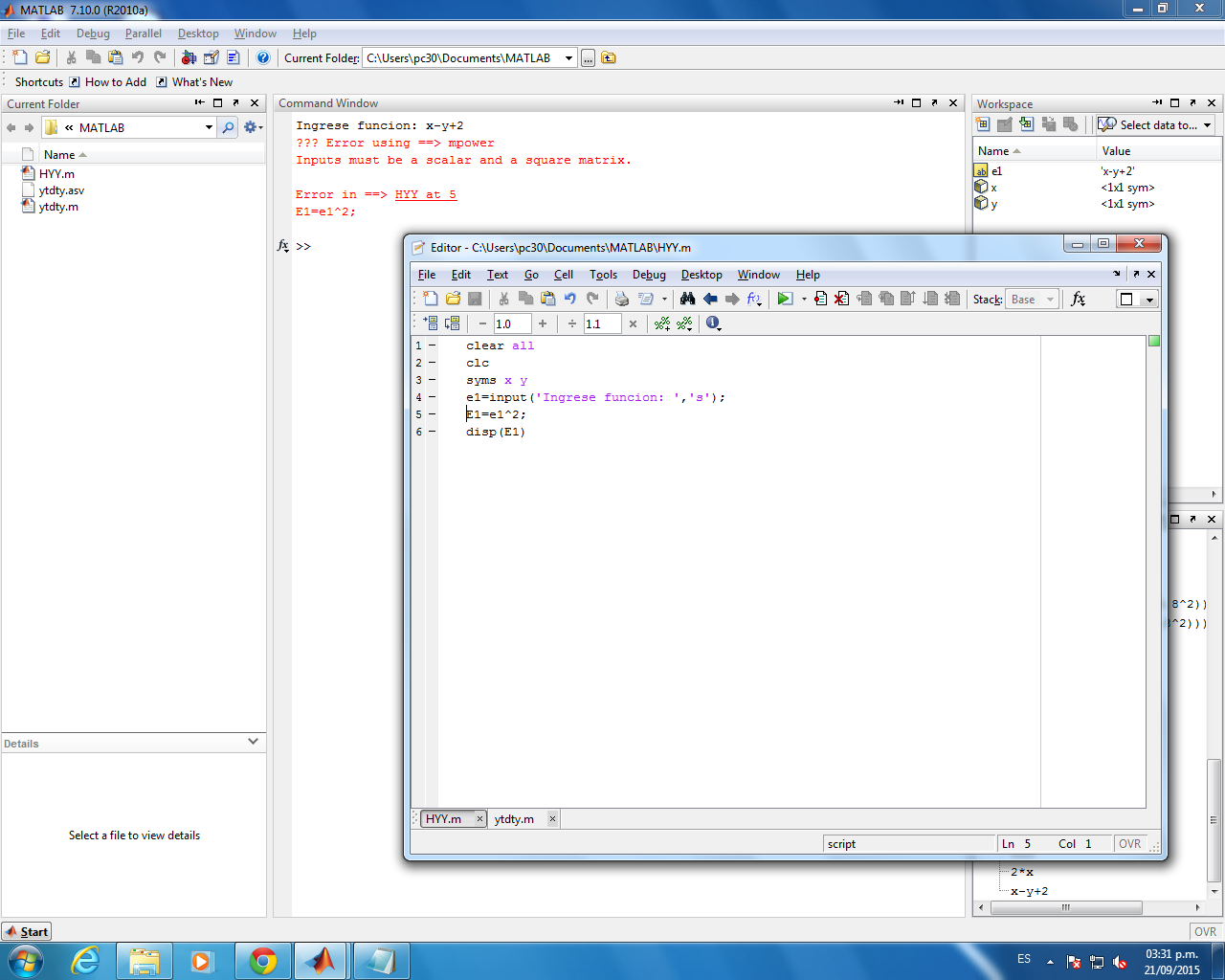The image size is (1225, 980).
Task: Click breakpoint dash on line 5
Action: [x=432, y=414]
